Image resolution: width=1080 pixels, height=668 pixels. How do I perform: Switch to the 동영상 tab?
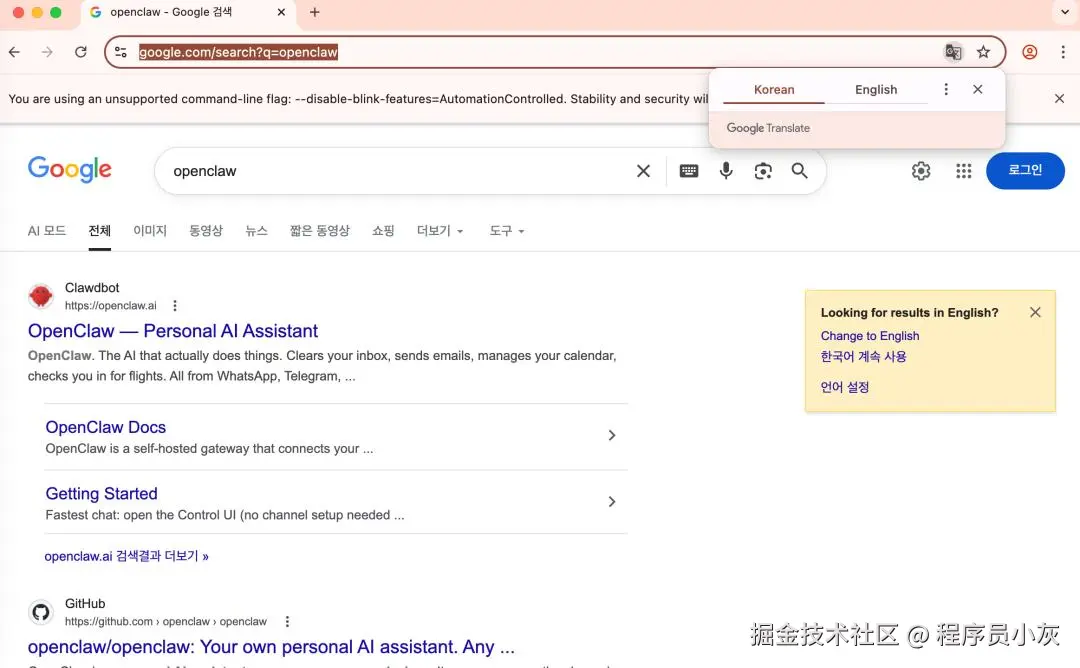coord(206,231)
